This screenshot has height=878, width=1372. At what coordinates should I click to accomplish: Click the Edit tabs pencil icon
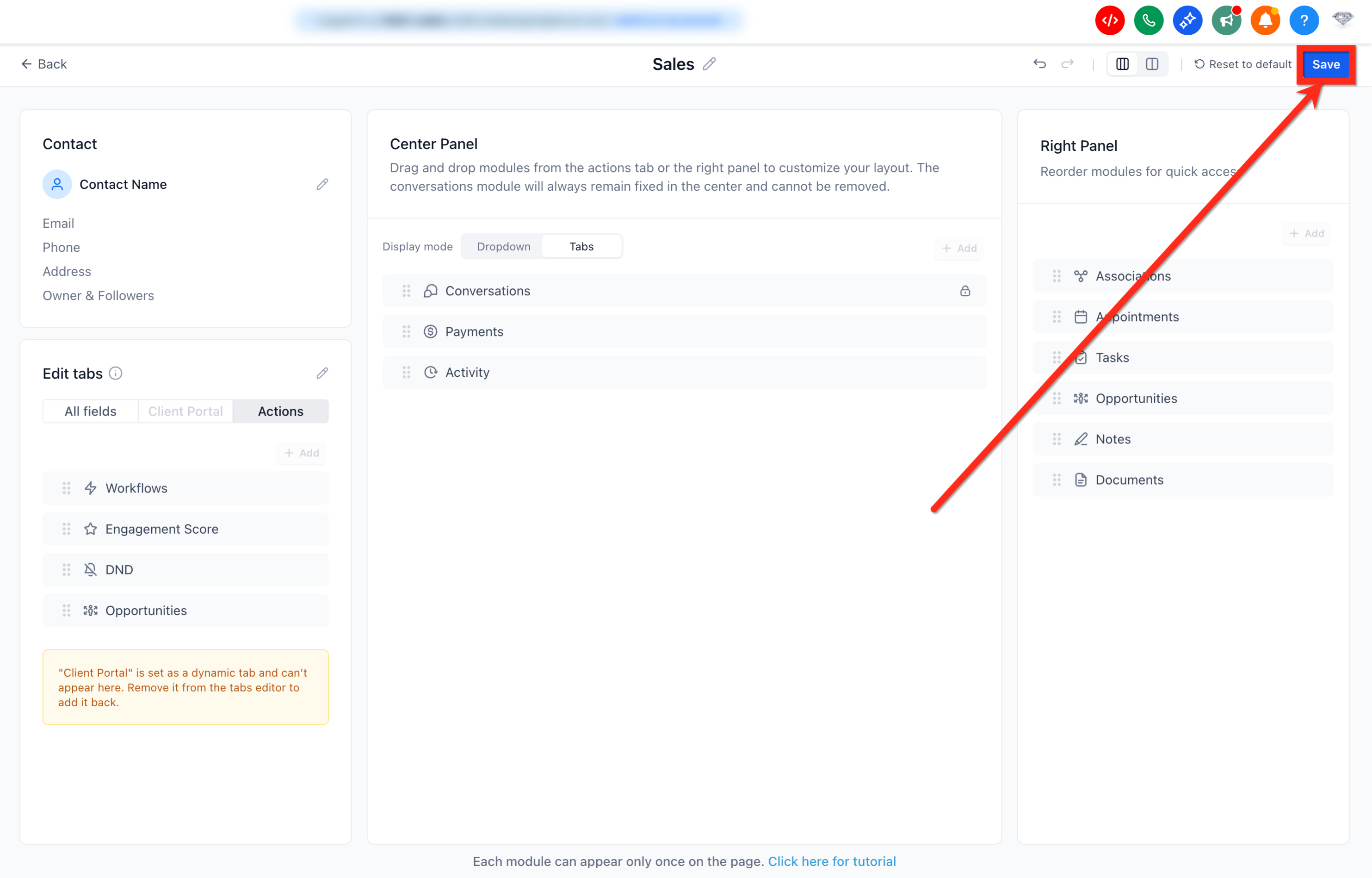(x=322, y=373)
